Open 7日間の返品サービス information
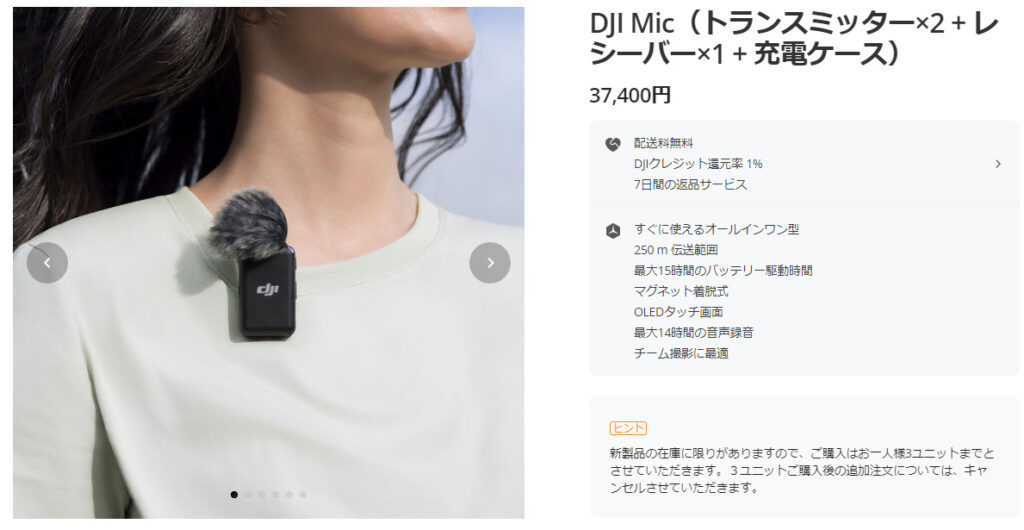1024x530 pixels. 690,185
